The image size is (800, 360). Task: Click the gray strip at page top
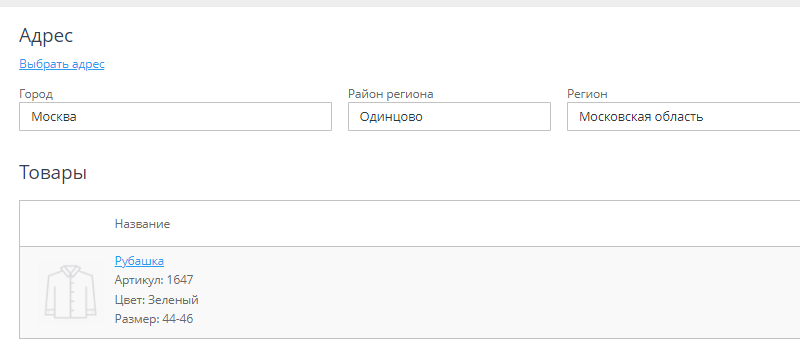click(x=400, y=3)
